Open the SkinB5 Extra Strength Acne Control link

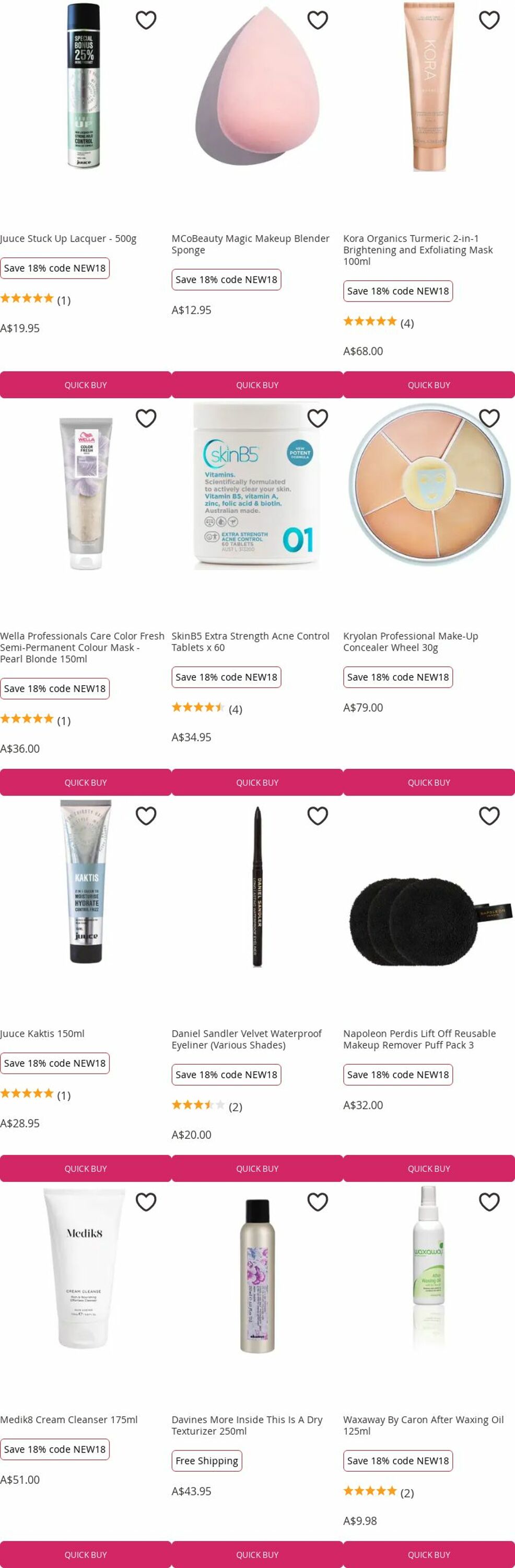[251, 641]
